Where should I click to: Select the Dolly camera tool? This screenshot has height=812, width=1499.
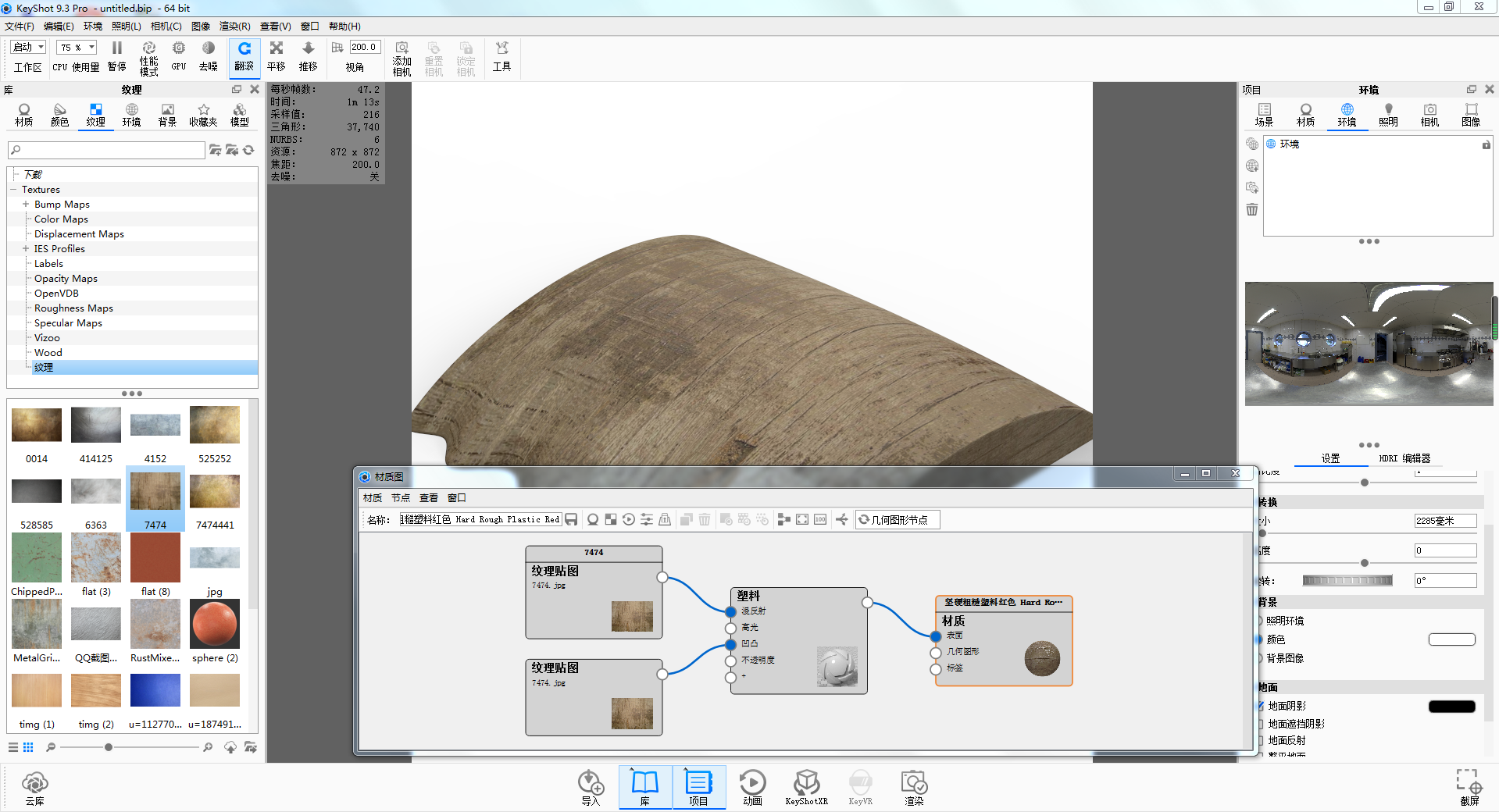tap(309, 57)
